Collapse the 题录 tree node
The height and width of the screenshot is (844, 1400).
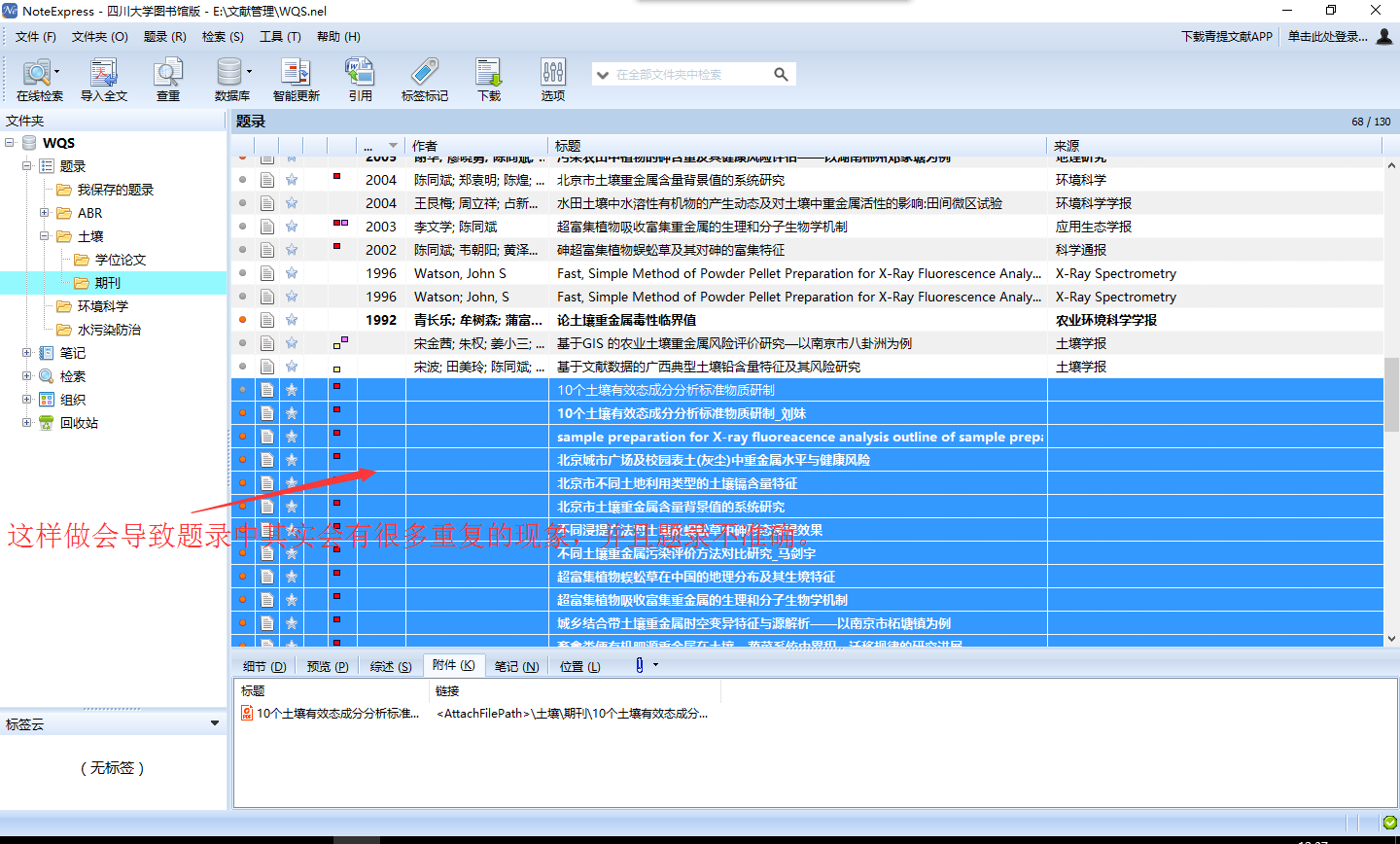(27, 166)
